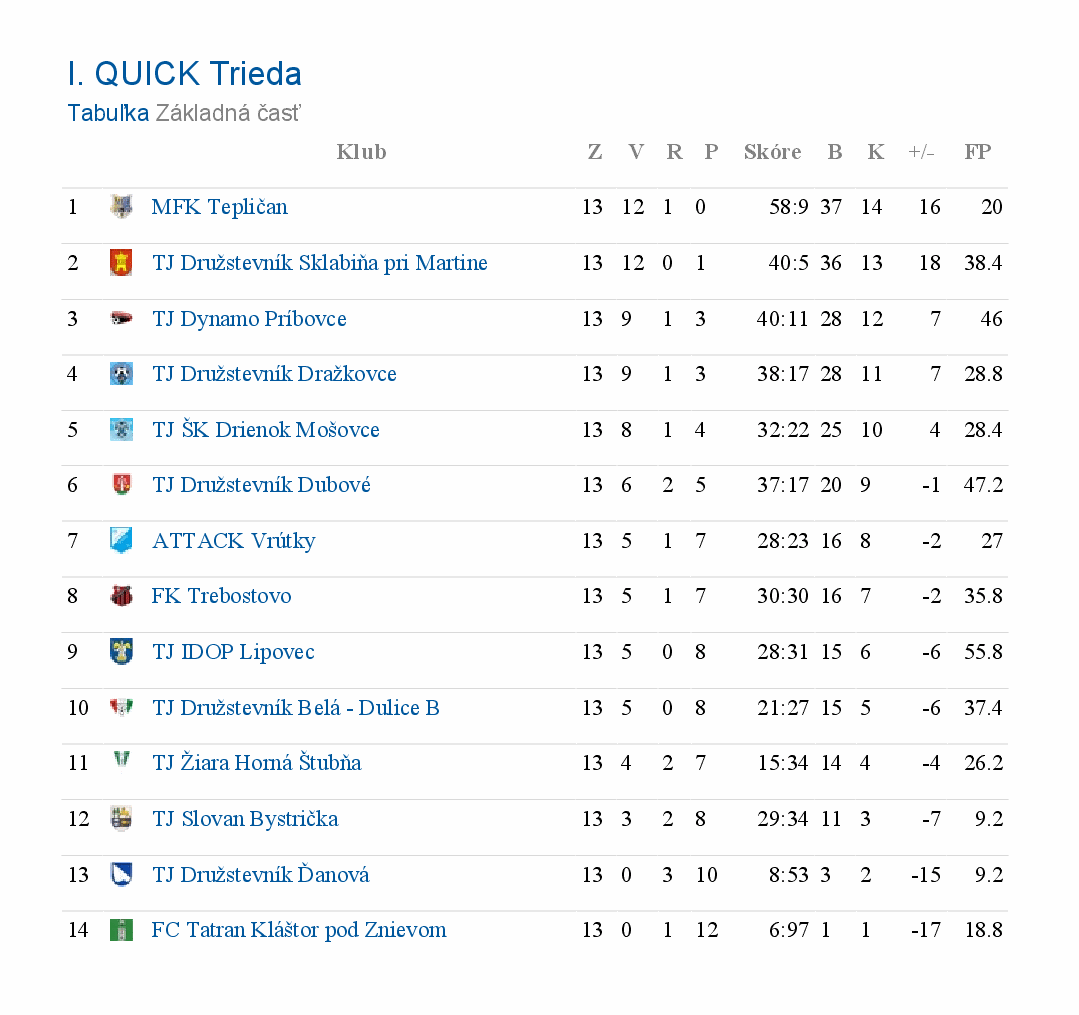Open the TJ Slovan Bystrička link
1079x1015 pixels.
pyautogui.click(x=245, y=819)
